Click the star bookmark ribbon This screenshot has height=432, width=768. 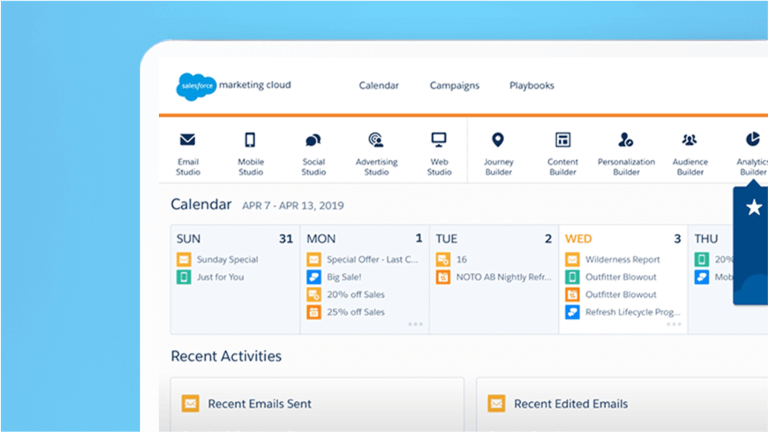[753, 207]
